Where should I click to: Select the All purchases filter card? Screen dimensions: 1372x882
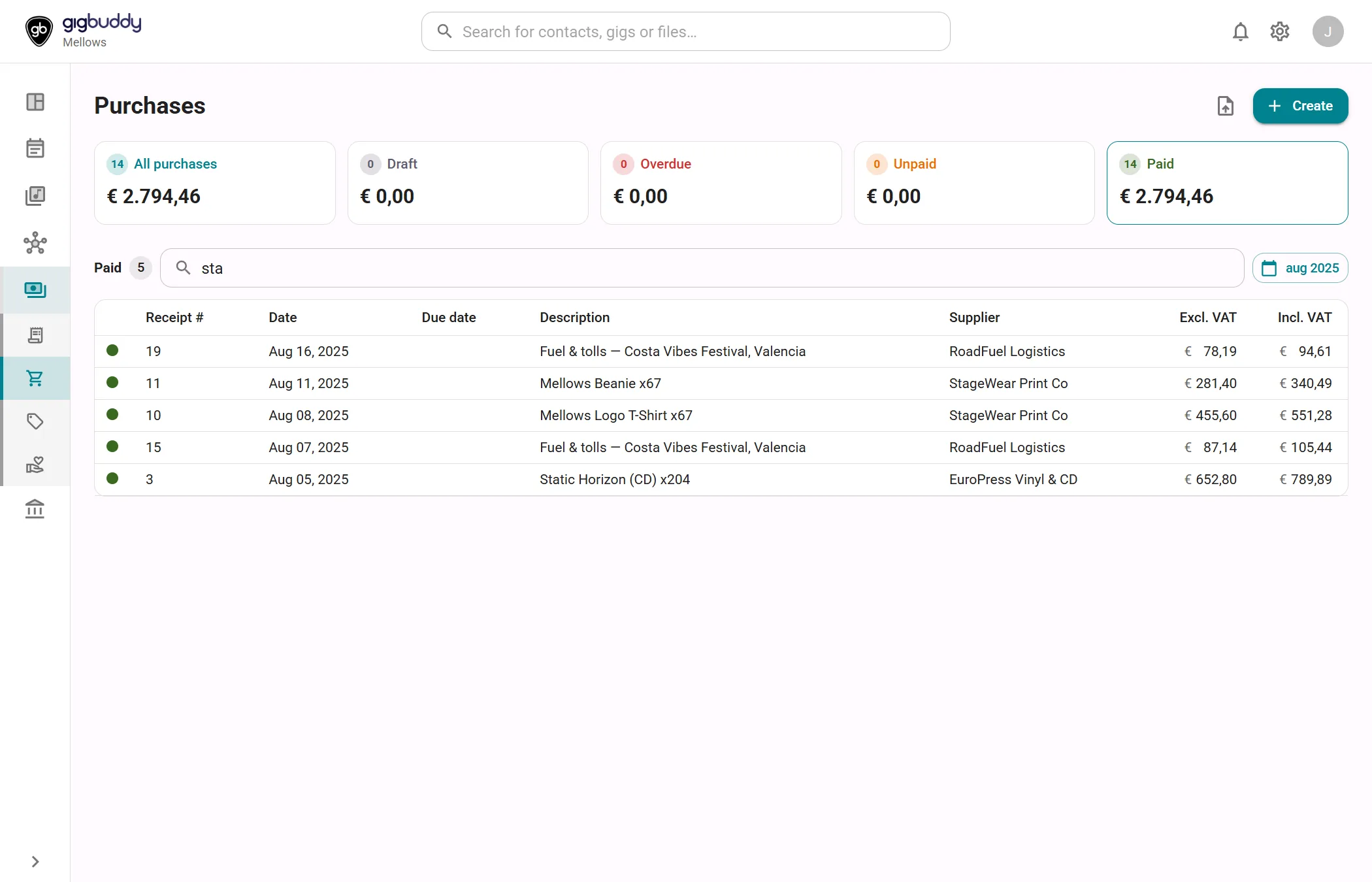click(x=215, y=183)
